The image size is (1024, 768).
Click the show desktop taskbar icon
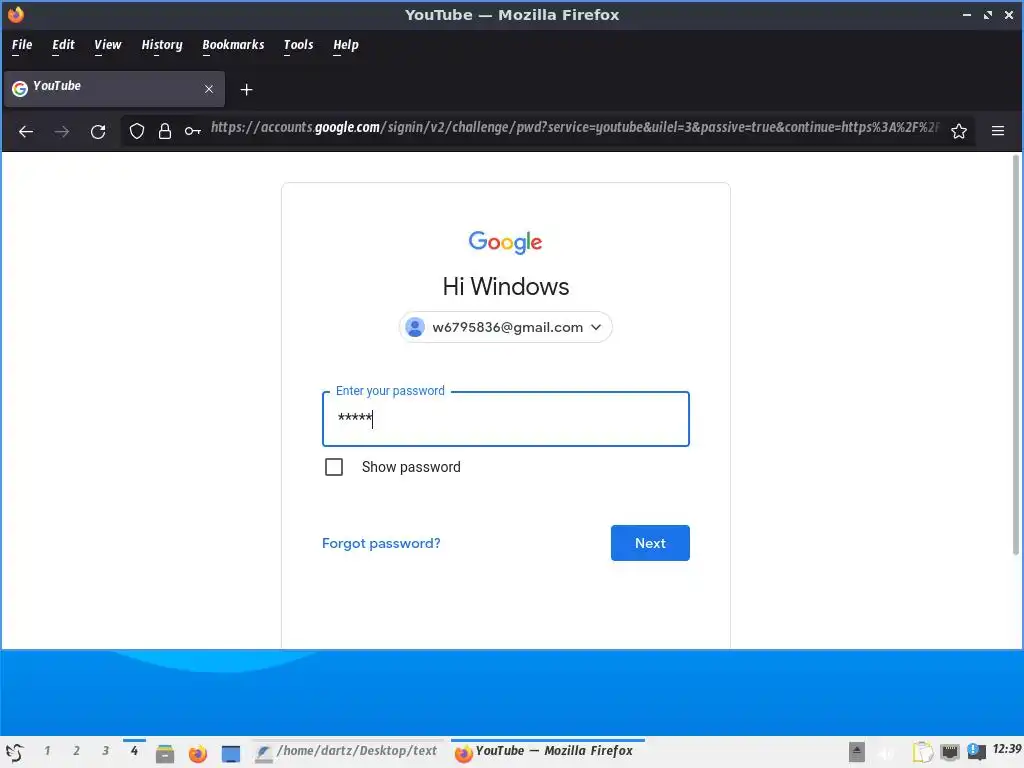(x=231, y=754)
